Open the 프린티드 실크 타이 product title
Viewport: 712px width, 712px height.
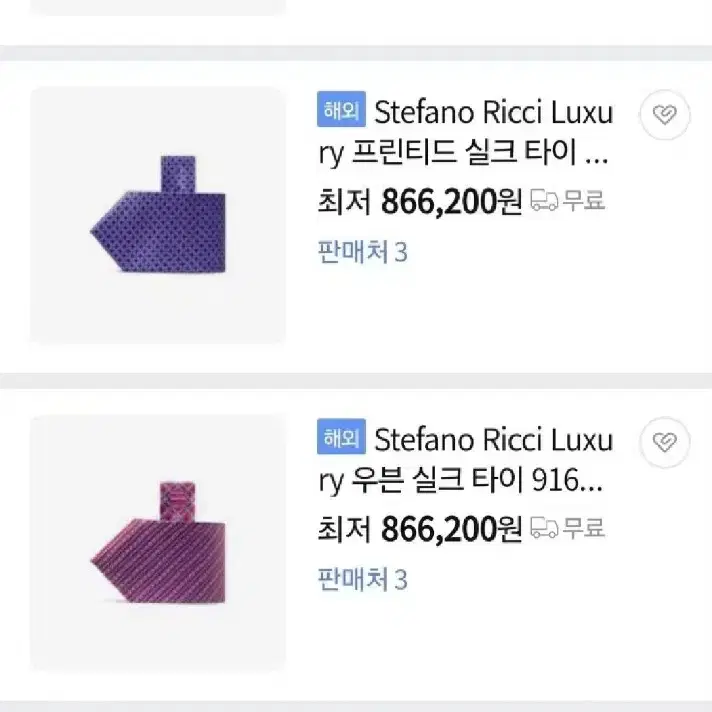coord(465,133)
